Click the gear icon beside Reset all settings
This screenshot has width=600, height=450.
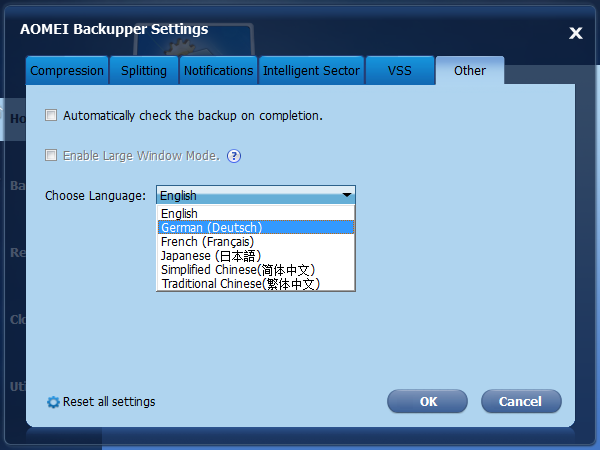(53, 402)
